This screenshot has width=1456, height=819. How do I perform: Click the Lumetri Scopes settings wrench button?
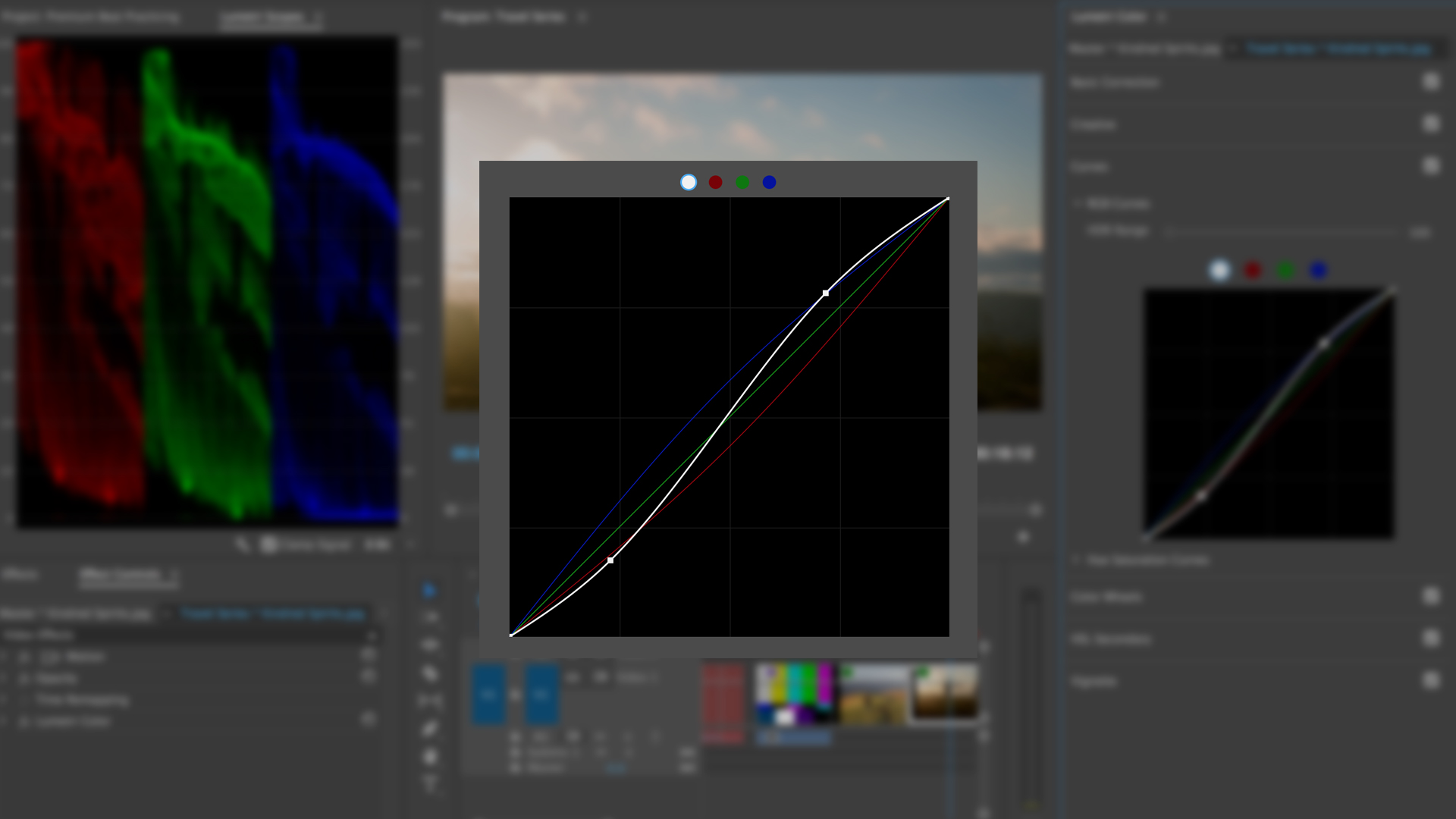click(243, 544)
